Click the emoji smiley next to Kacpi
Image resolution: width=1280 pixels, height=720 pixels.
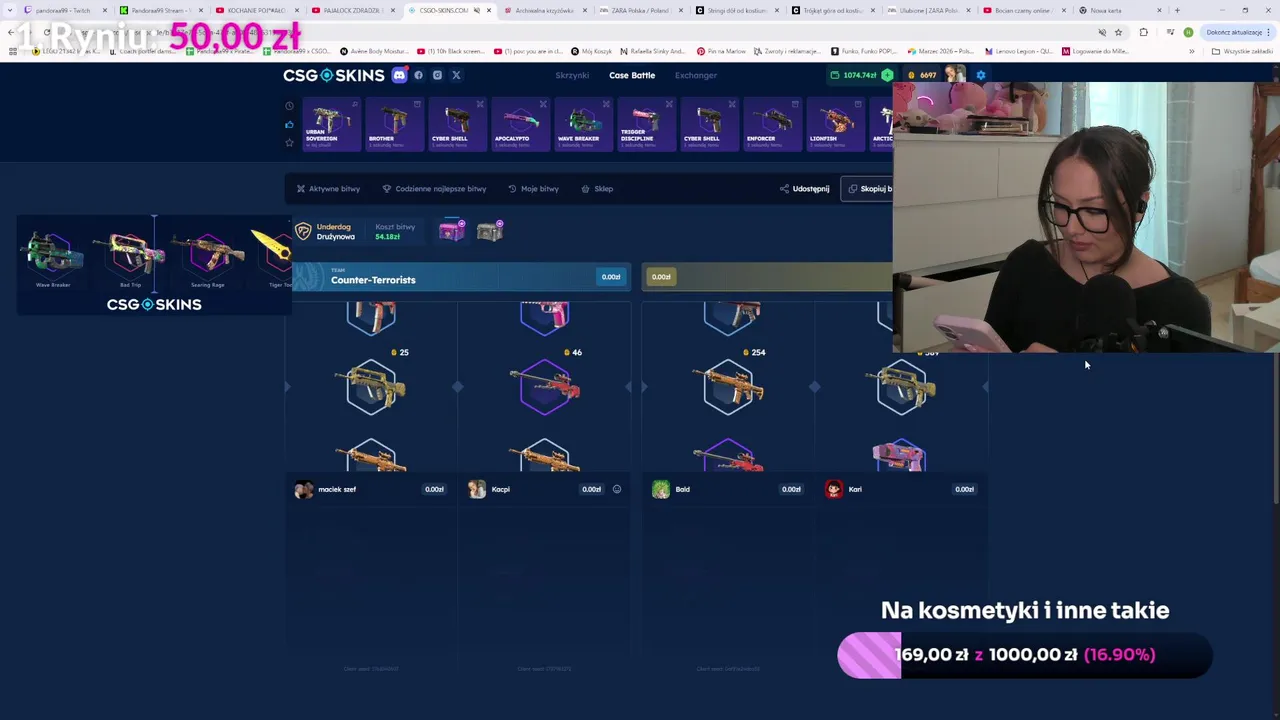[616, 489]
